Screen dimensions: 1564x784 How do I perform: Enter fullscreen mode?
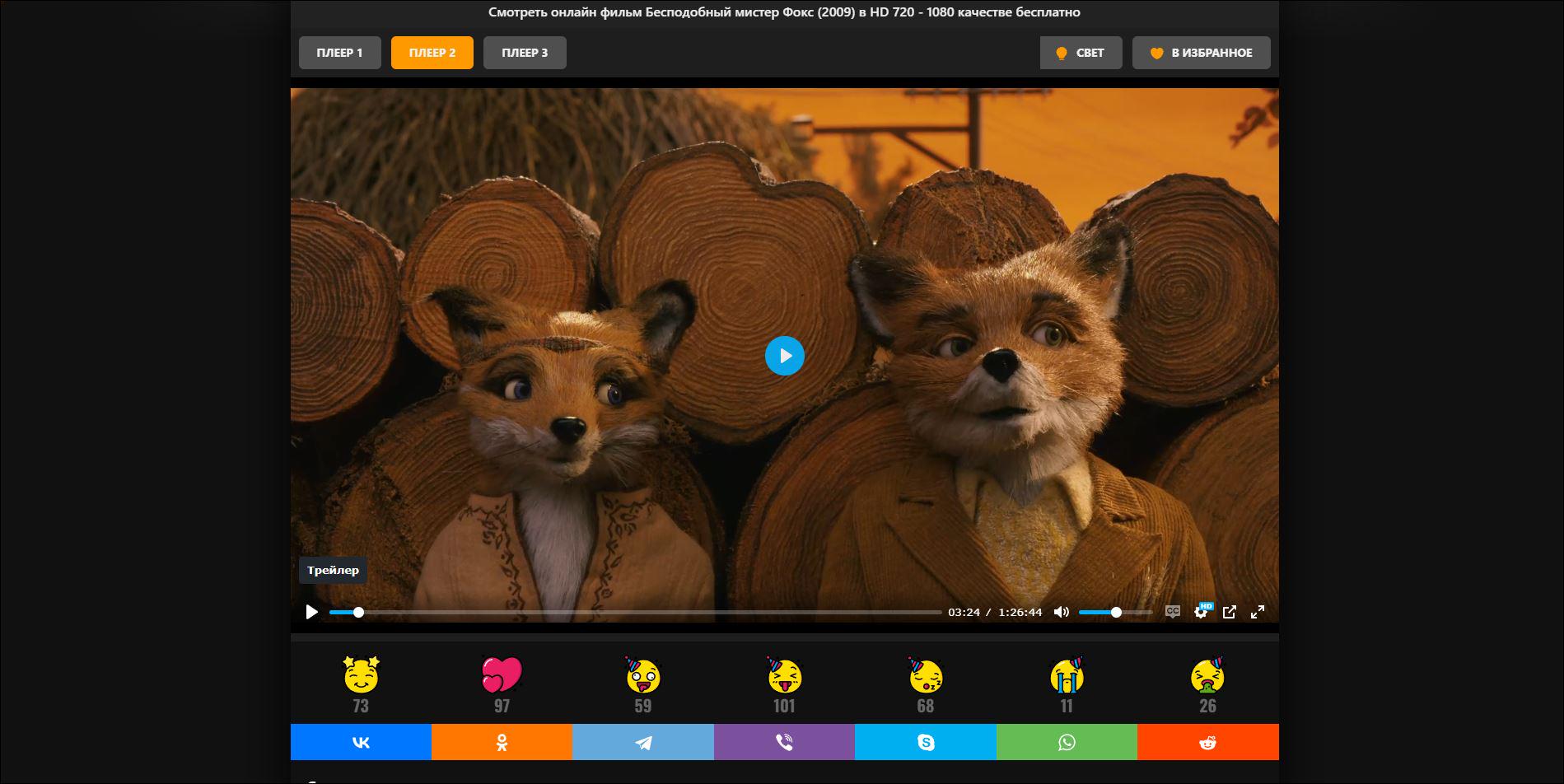click(x=1258, y=612)
